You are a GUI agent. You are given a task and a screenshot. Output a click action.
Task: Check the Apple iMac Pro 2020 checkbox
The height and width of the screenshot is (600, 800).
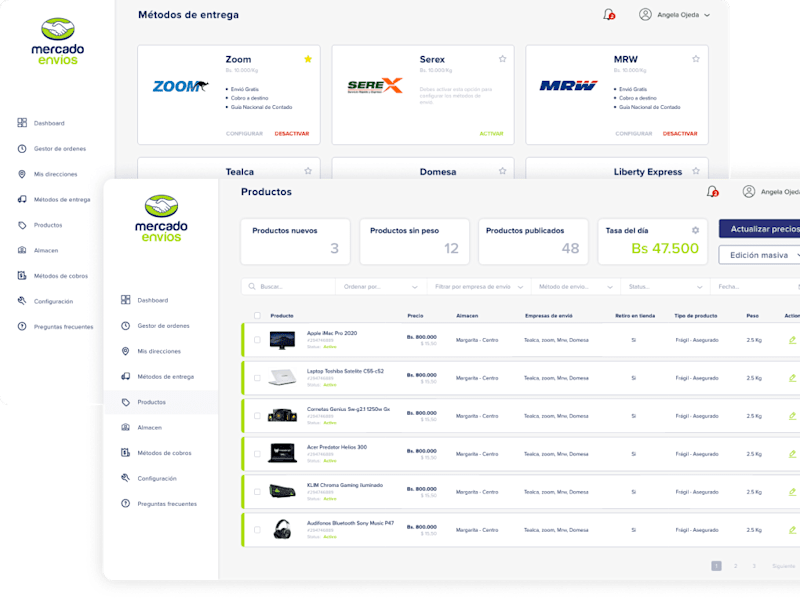pyautogui.click(x=257, y=340)
